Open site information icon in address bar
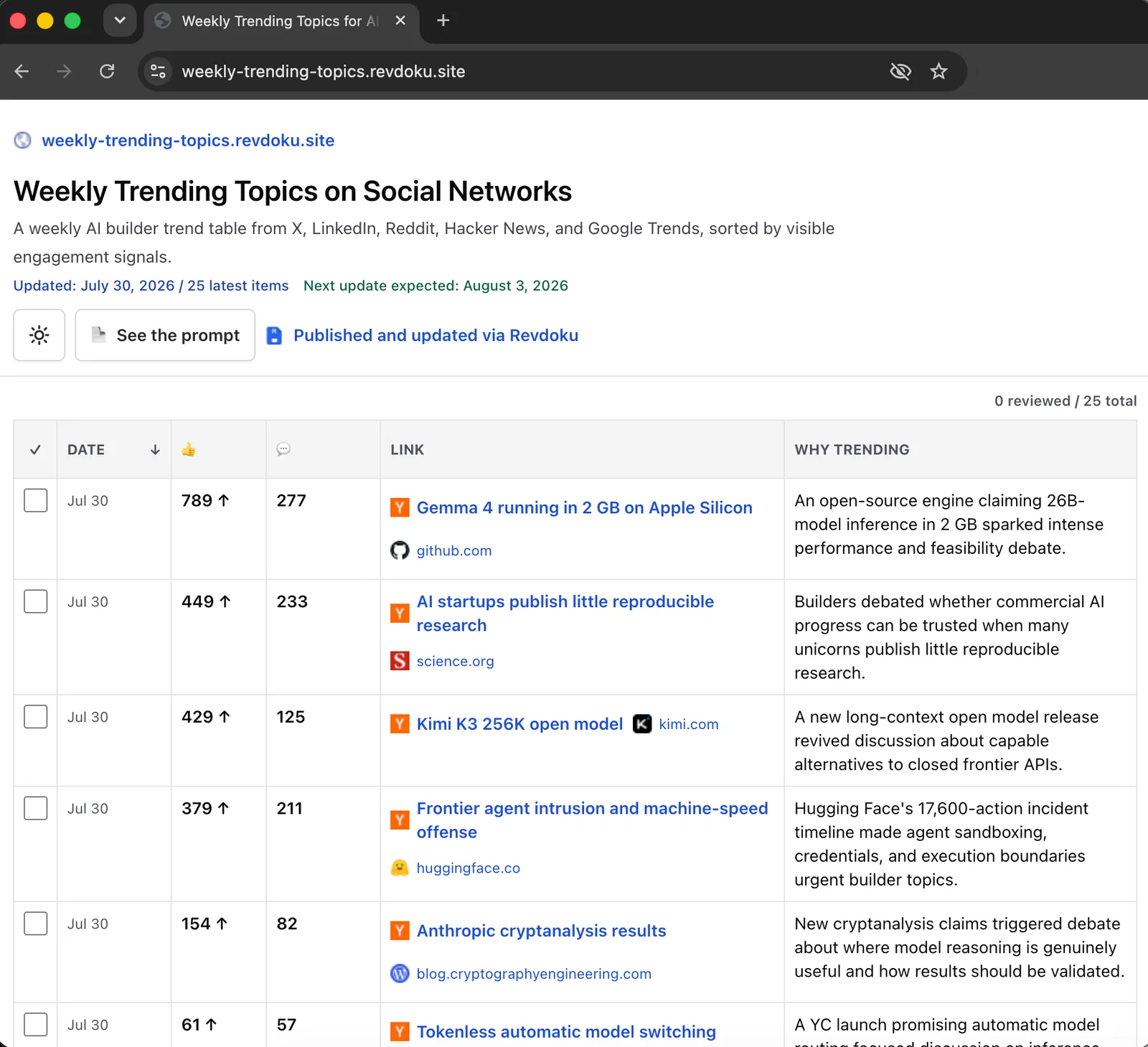 (158, 71)
